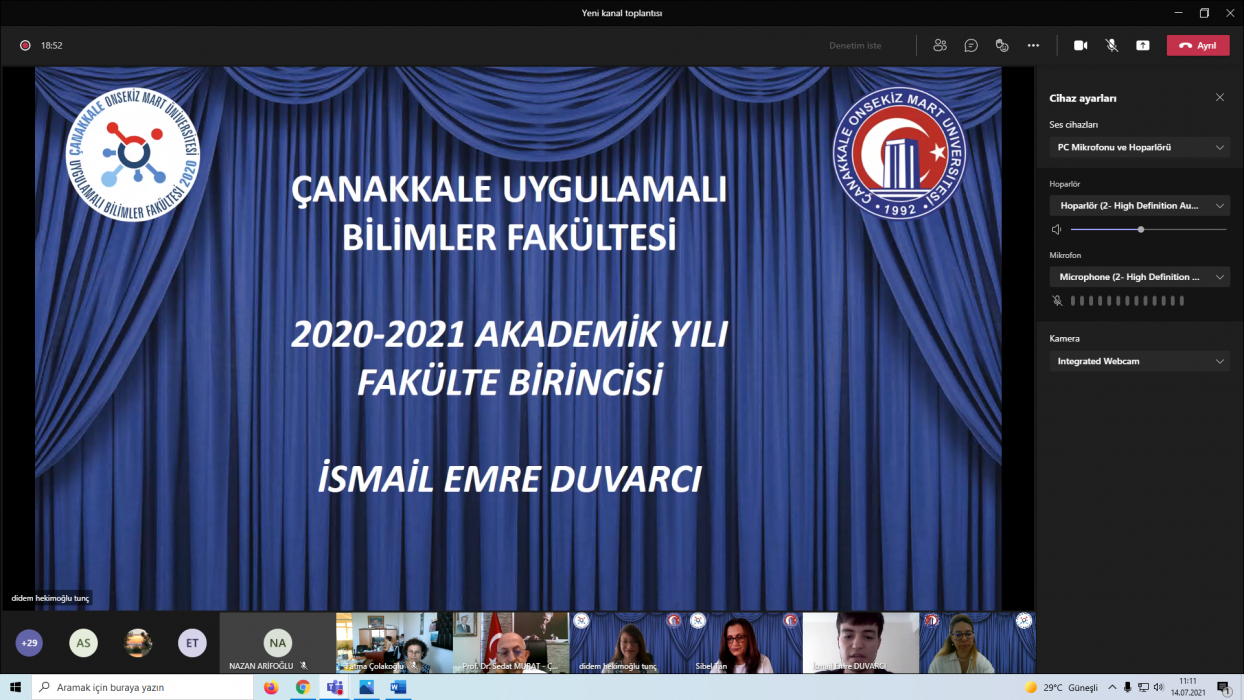The image size is (1244, 700).
Task: Select the Fatma Çolakoğlu video tile
Action: click(394, 643)
